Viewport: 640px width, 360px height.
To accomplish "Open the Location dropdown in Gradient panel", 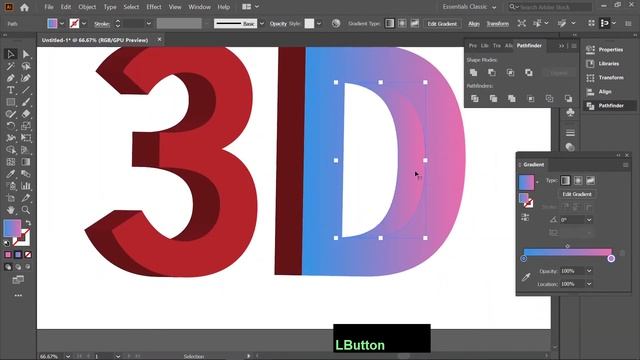I will point(589,284).
